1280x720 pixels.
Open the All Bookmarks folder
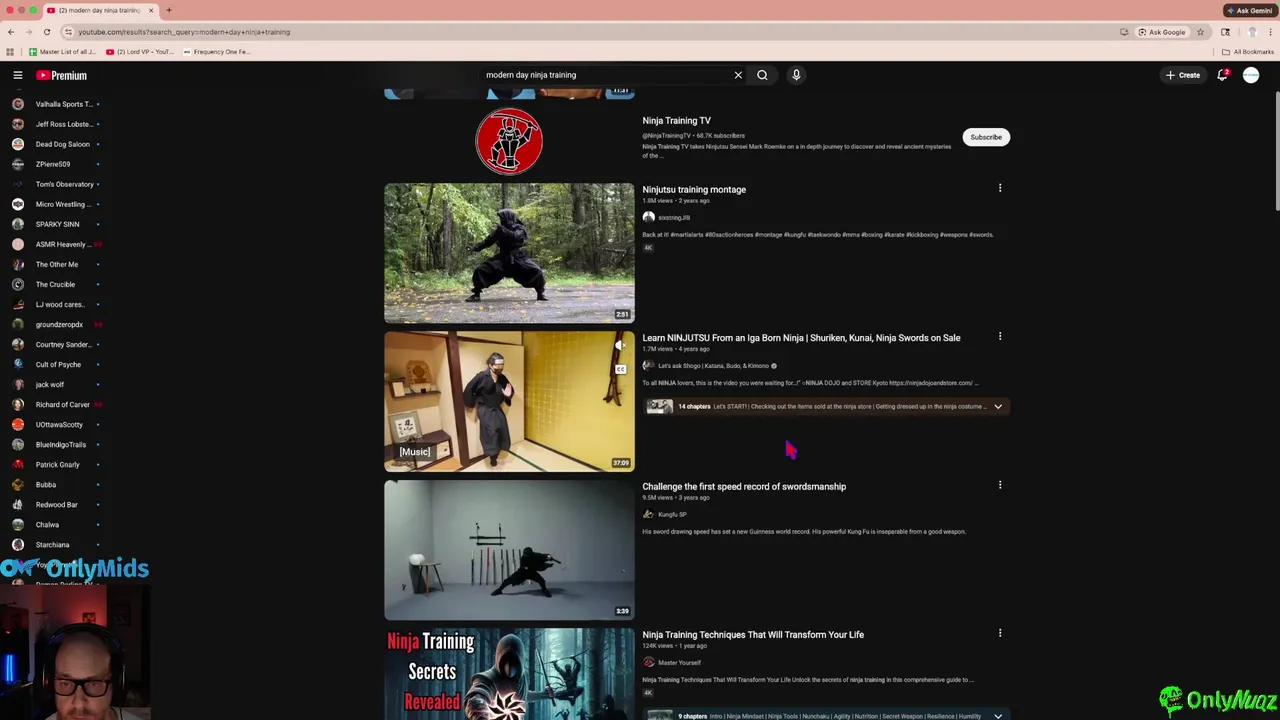click(x=1248, y=52)
